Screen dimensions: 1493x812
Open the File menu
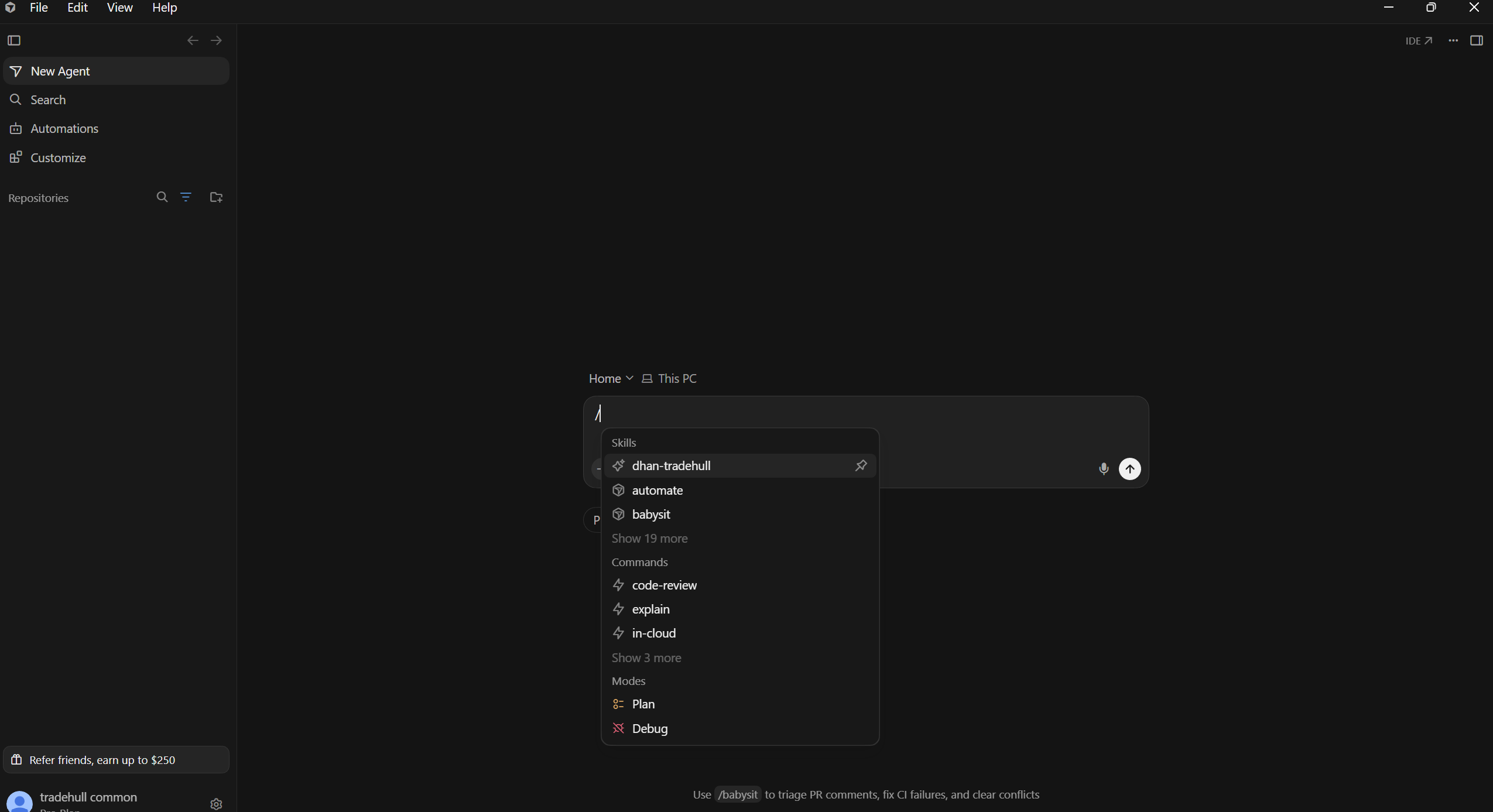pyautogui.click(x=39, y=8)
